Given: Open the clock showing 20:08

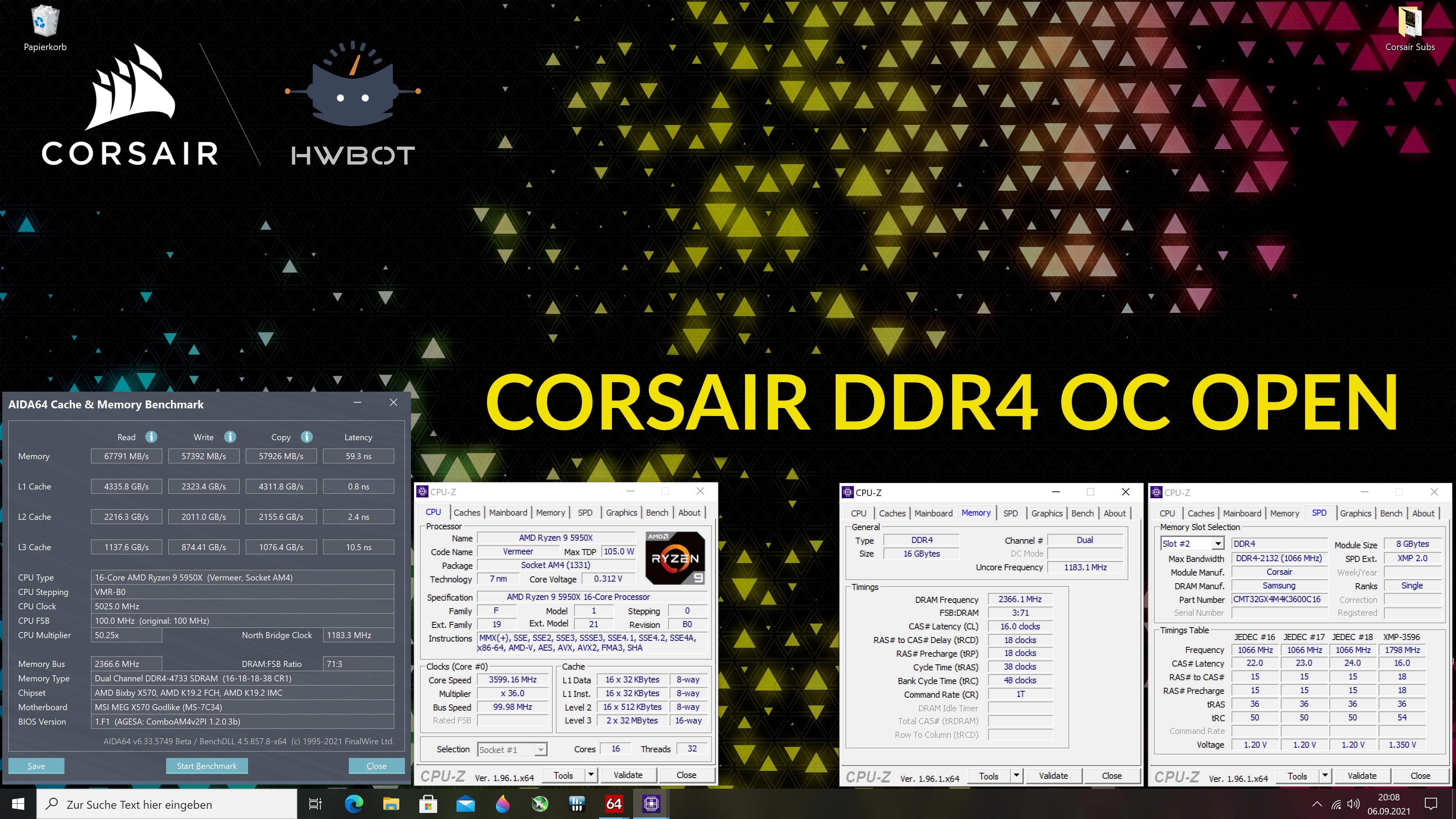Looking at the screenshot, I should click(1389, 804).
